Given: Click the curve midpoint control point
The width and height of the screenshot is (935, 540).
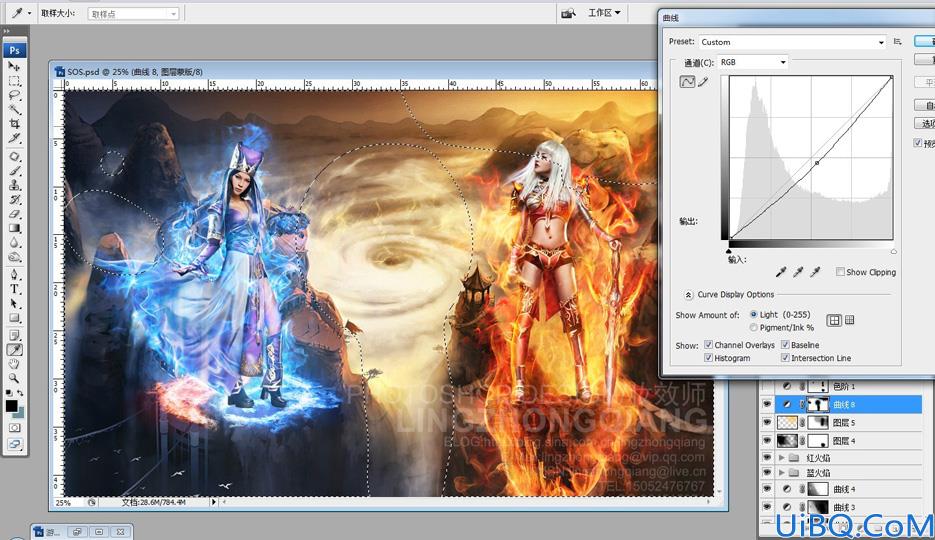Looking at the screenshot, I should 817,163.
